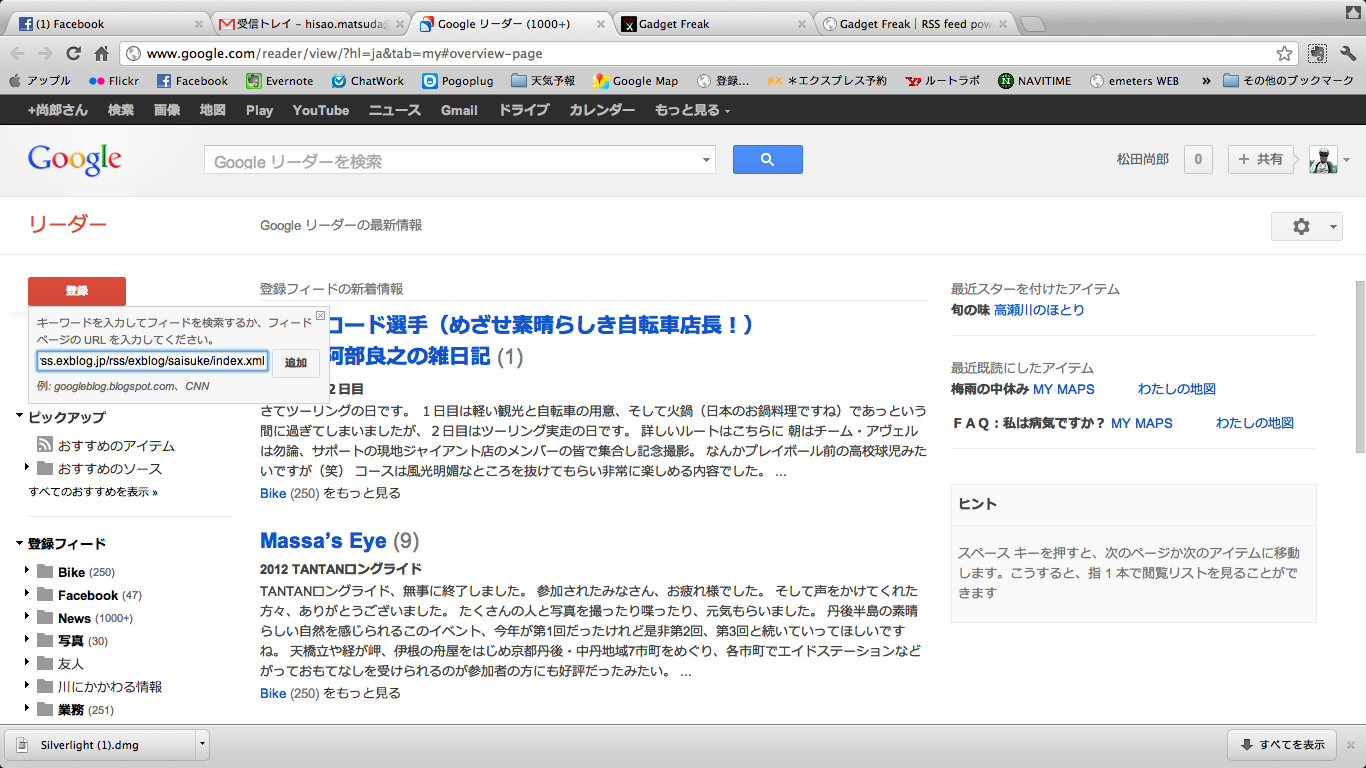
Task: Open the ChatWork bookmark
Action: (368, 81)
